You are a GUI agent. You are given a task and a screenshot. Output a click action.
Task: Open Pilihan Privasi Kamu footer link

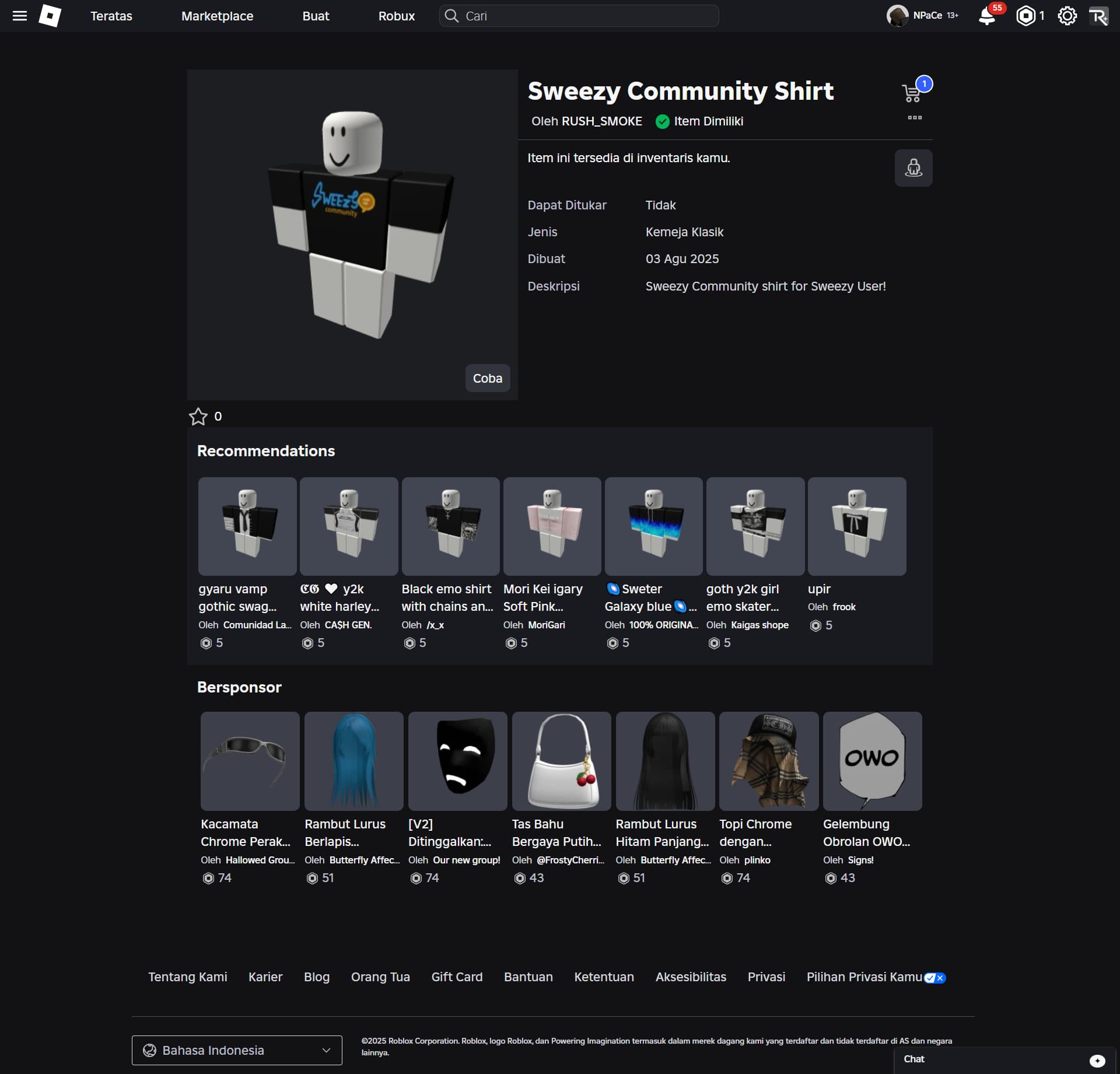click(x=864, y=977)
